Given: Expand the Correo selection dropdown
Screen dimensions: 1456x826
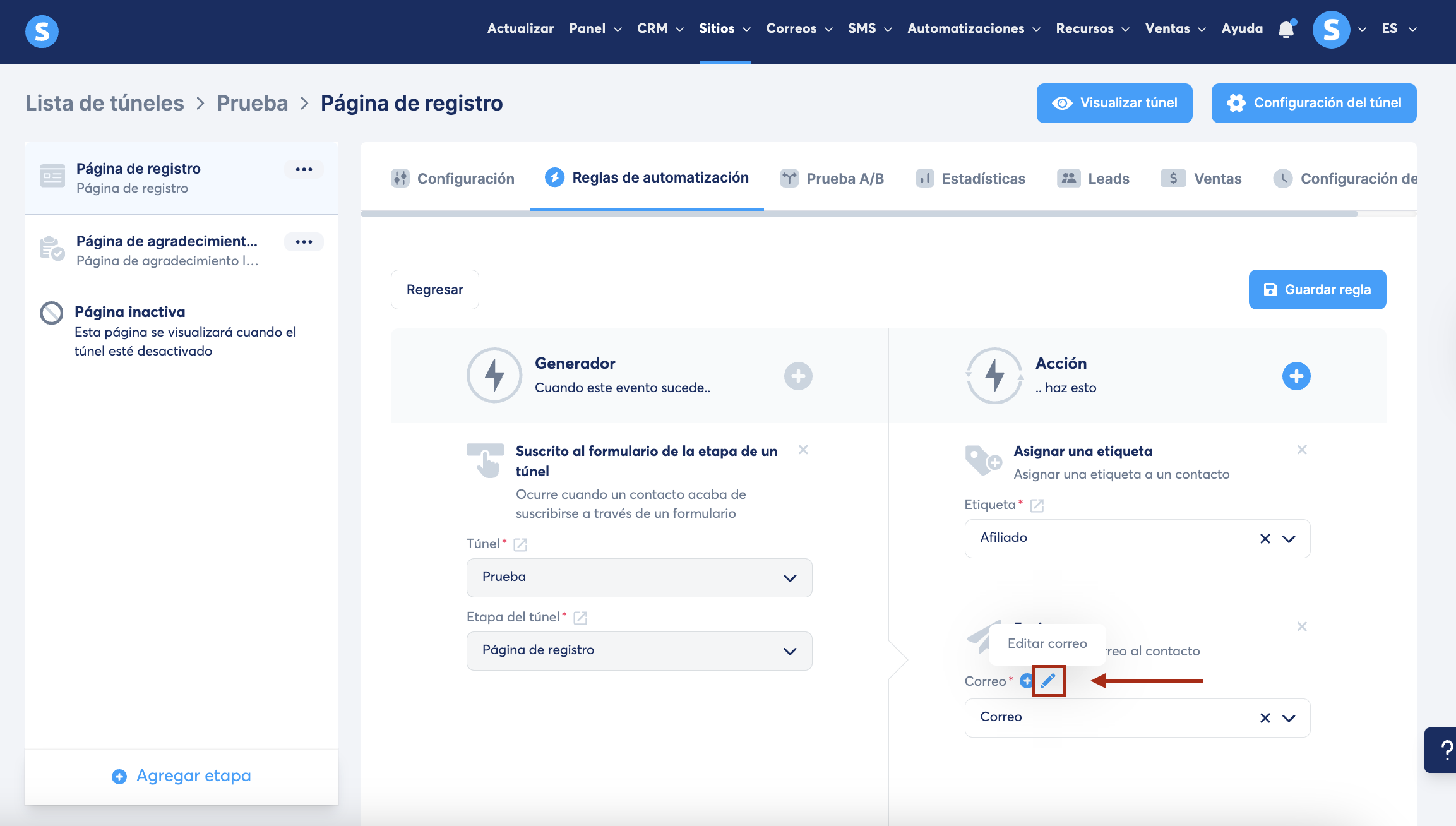Looking at the screenshot, I should 1289,718.
